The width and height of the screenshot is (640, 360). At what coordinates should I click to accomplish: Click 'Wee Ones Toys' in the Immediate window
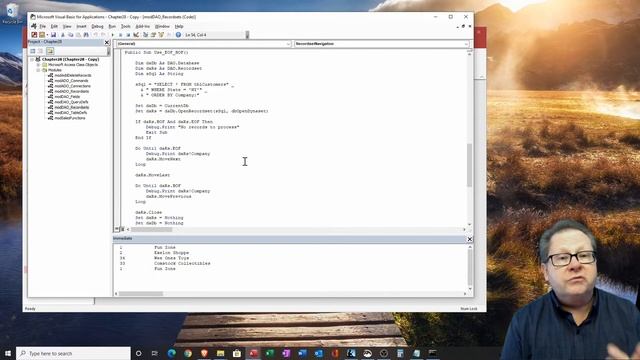point(171,258)
